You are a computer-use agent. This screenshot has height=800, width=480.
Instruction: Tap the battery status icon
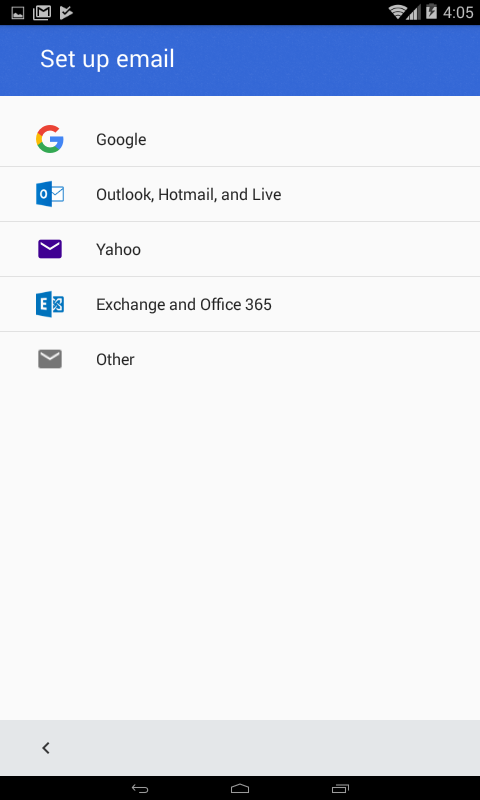click(x=432, y=12)
